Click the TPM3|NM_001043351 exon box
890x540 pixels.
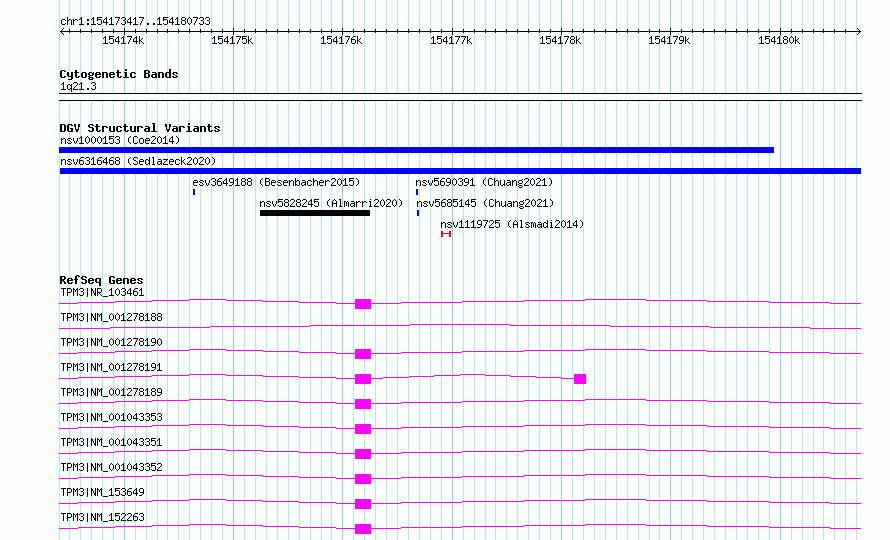[x=363, y=454]
